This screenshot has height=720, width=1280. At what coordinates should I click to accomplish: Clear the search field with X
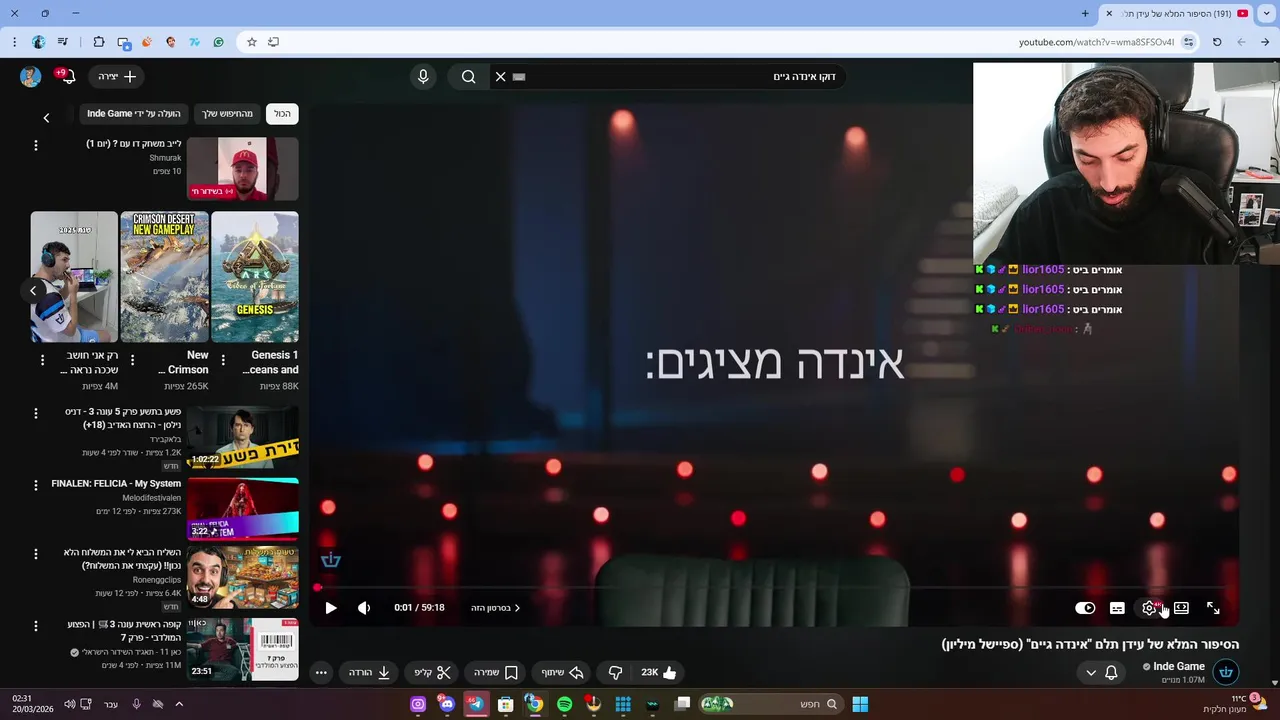coord(501,77)
